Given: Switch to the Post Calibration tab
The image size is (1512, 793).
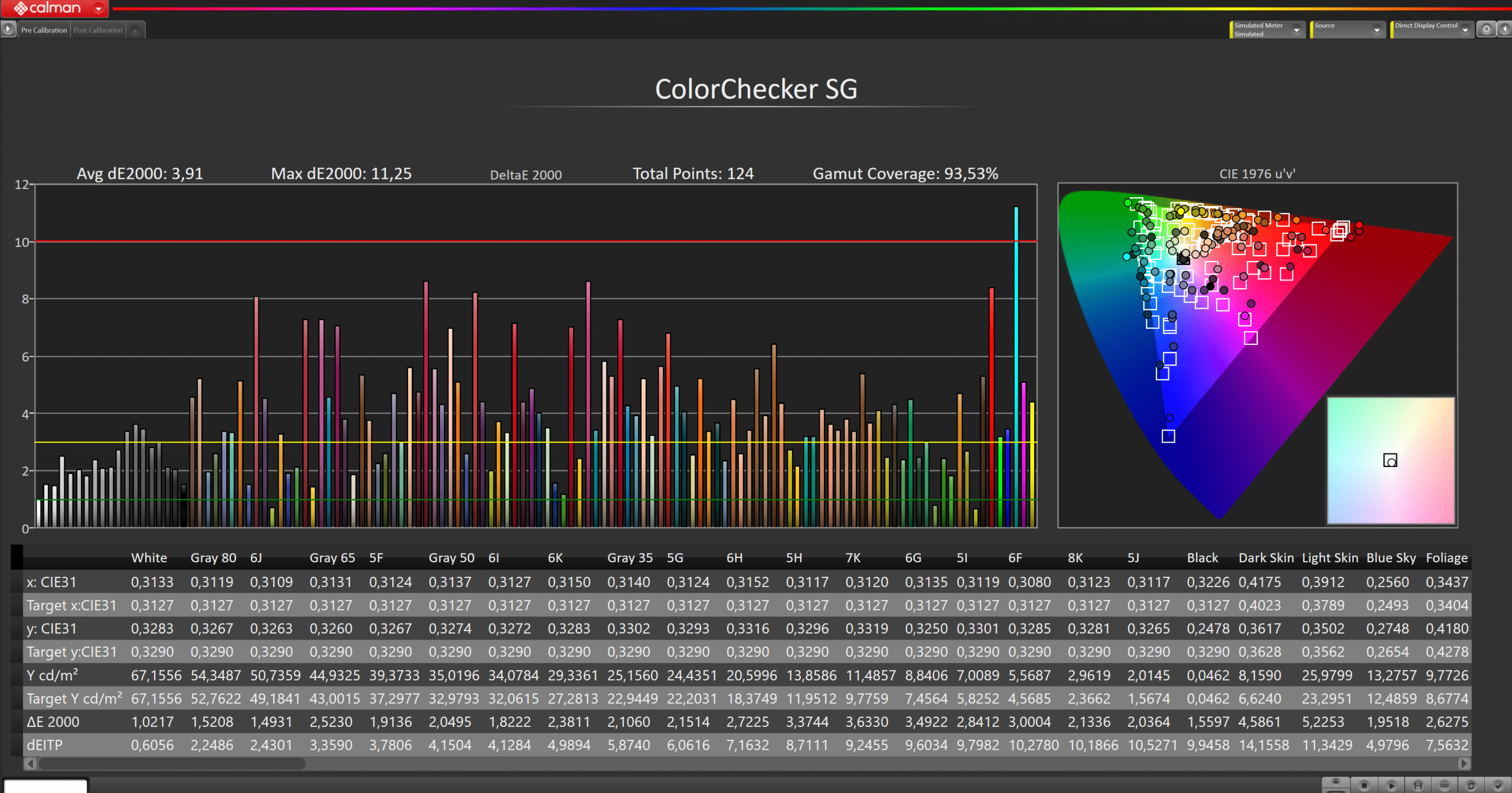Looking at the screenshot, I should tap(98, 30).
